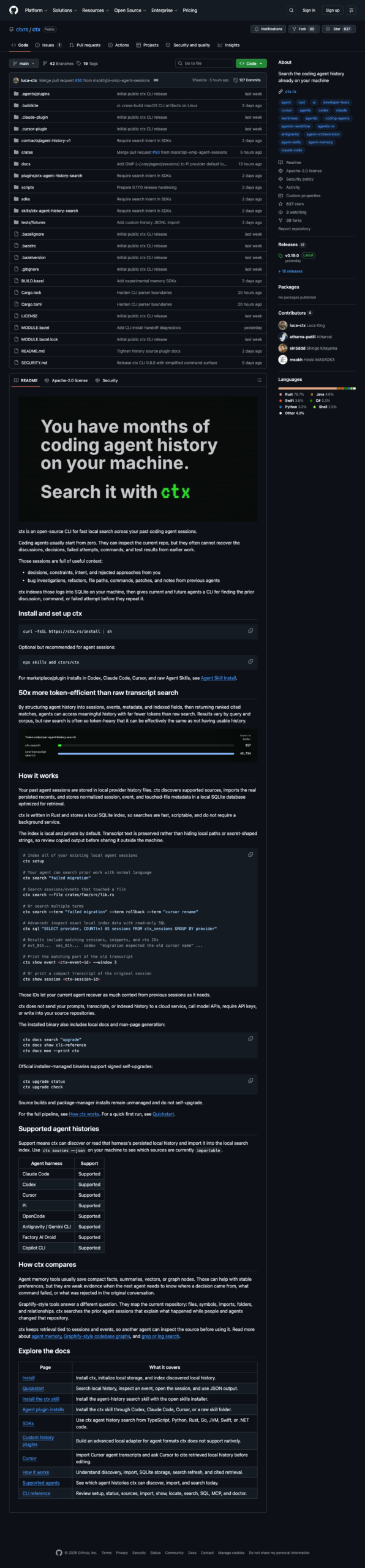Copy the curl install command
This screenshot has width=365, height=1568.
click(250, 631)
